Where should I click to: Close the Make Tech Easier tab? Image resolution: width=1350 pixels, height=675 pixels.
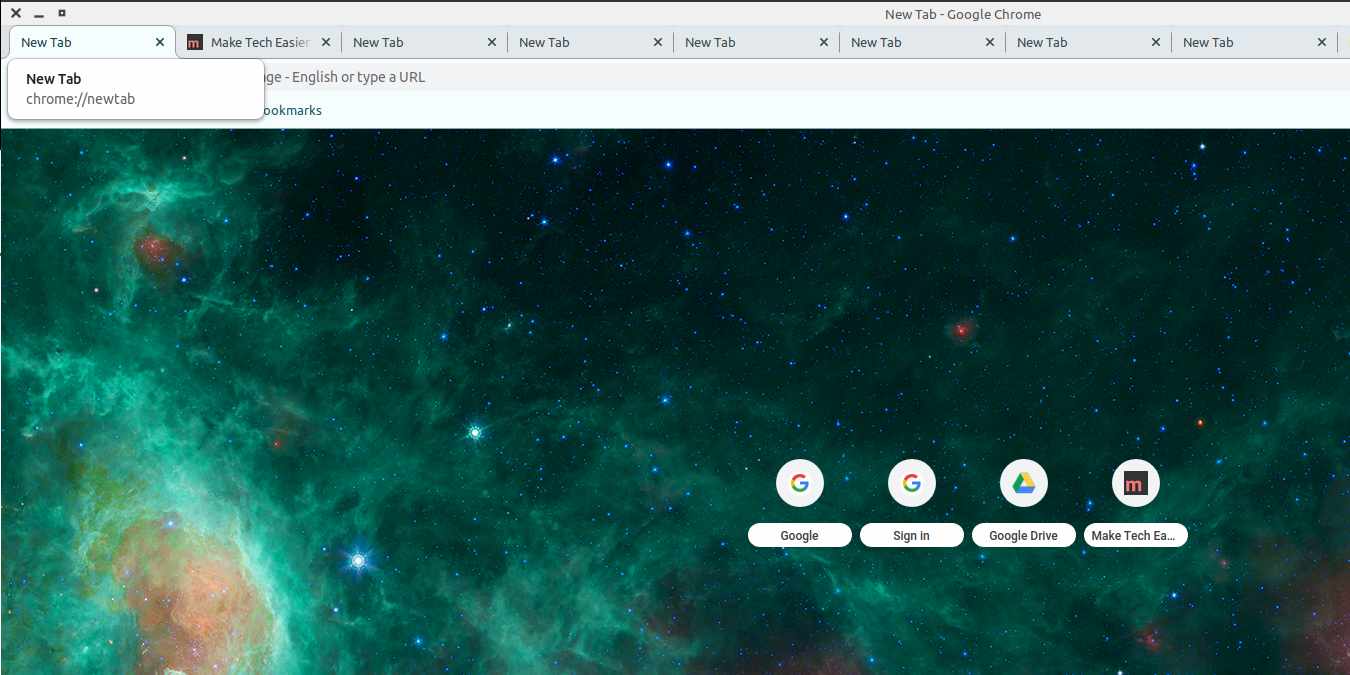click(326, 42)
